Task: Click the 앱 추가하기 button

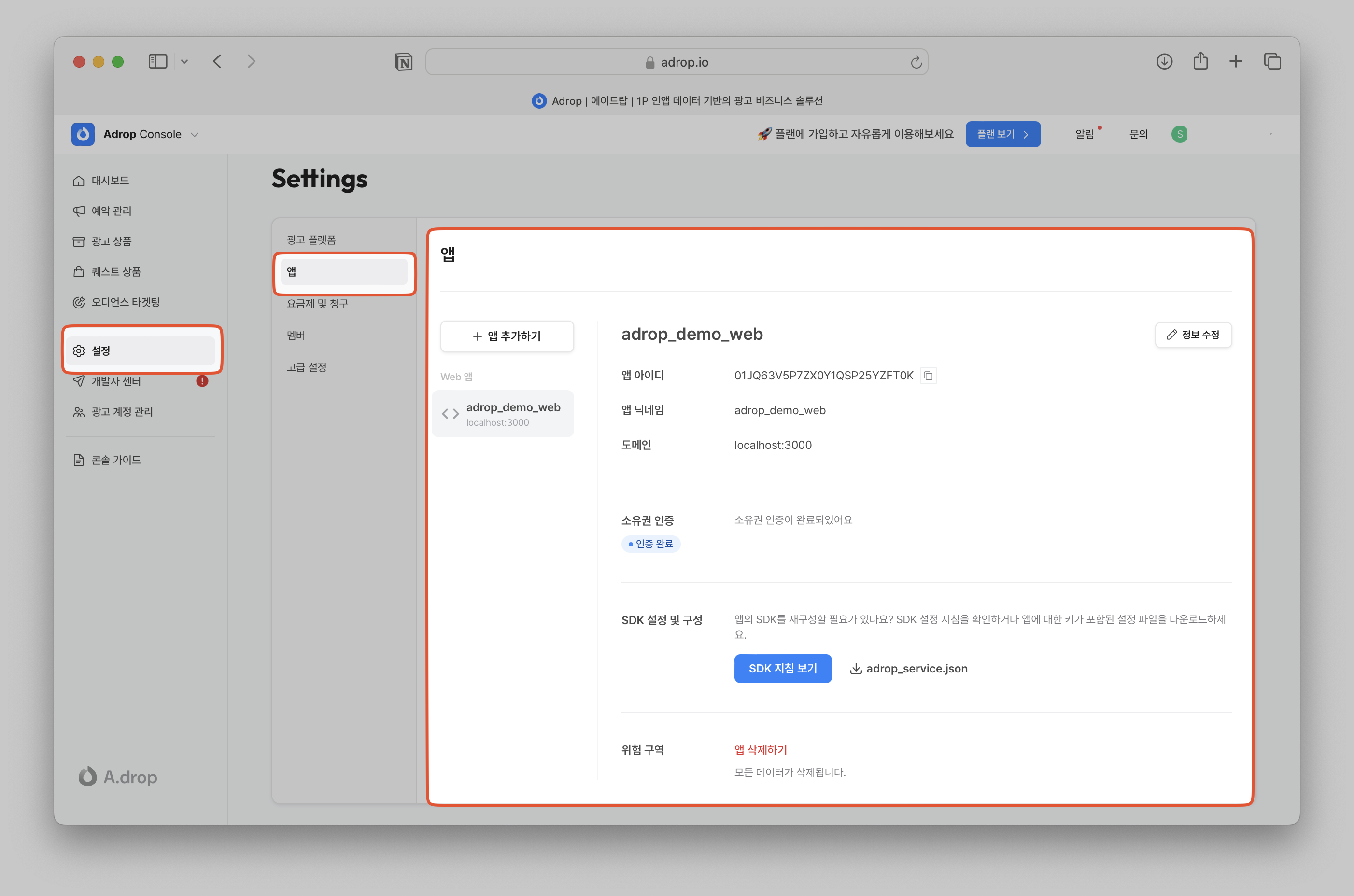Action: pos(507,336)
